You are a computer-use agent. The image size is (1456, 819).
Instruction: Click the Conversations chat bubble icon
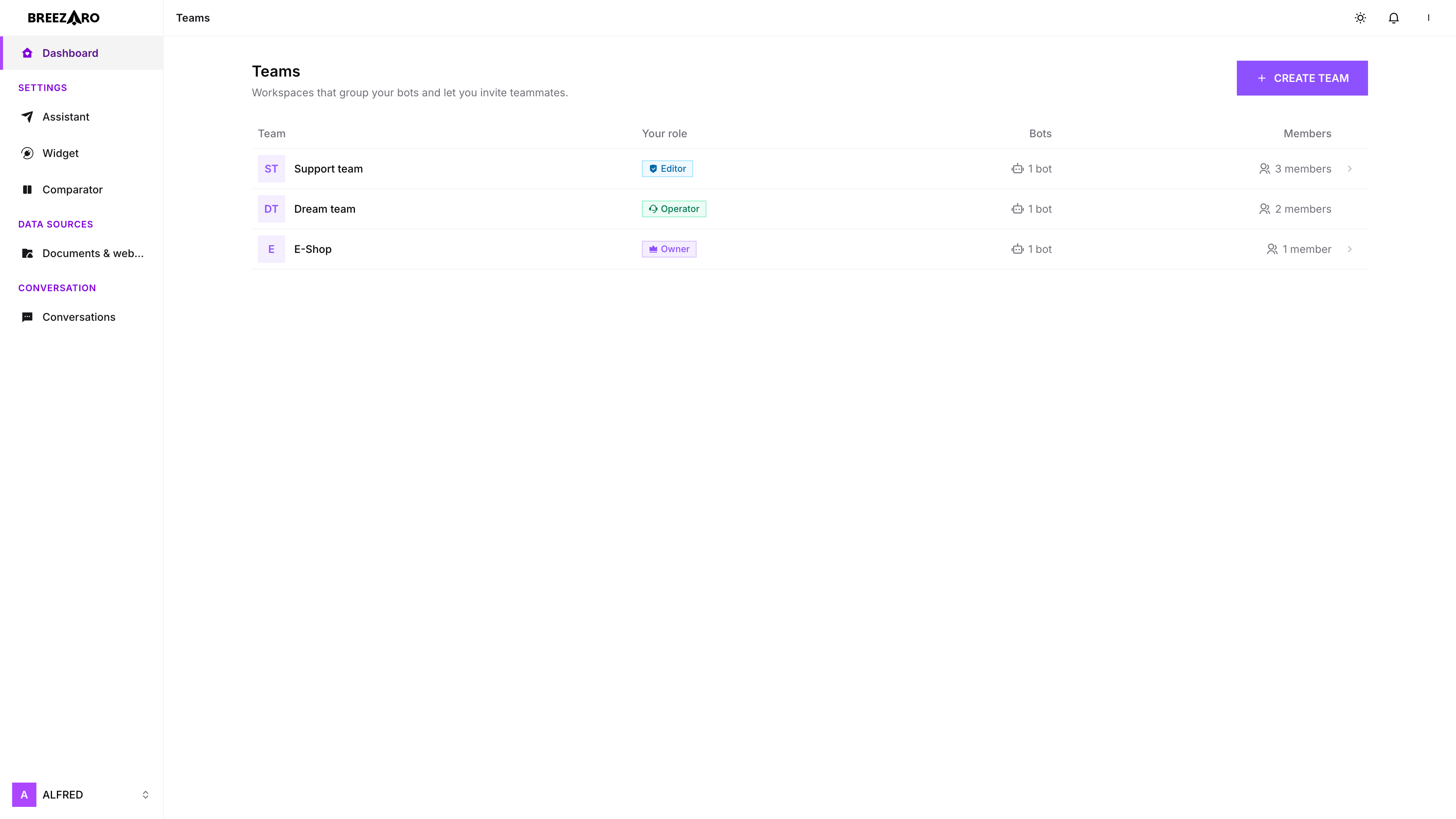pyautogui.click(x=27, y=317)
